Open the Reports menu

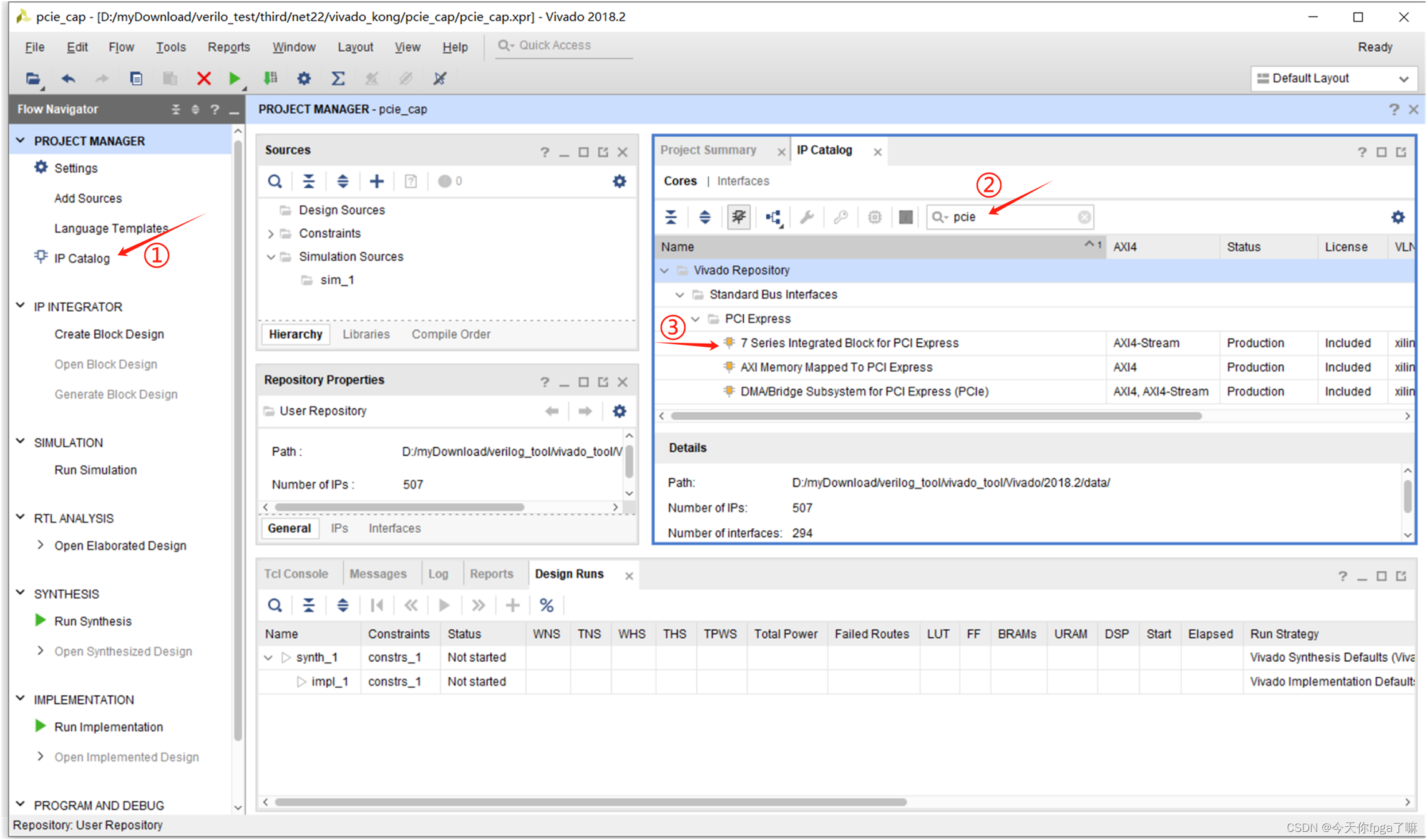click(x=228, y=47)
